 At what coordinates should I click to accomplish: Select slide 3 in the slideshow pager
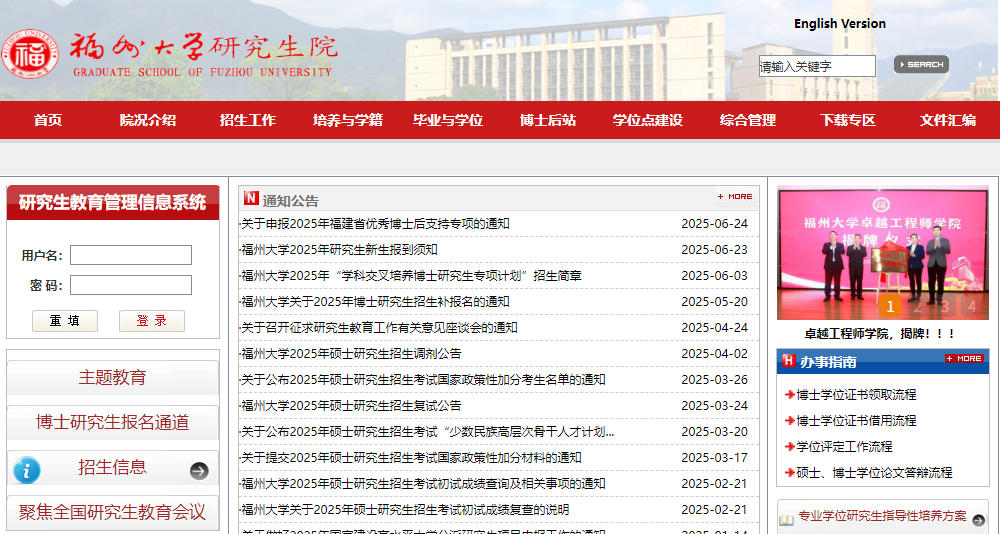coord(945,307)
